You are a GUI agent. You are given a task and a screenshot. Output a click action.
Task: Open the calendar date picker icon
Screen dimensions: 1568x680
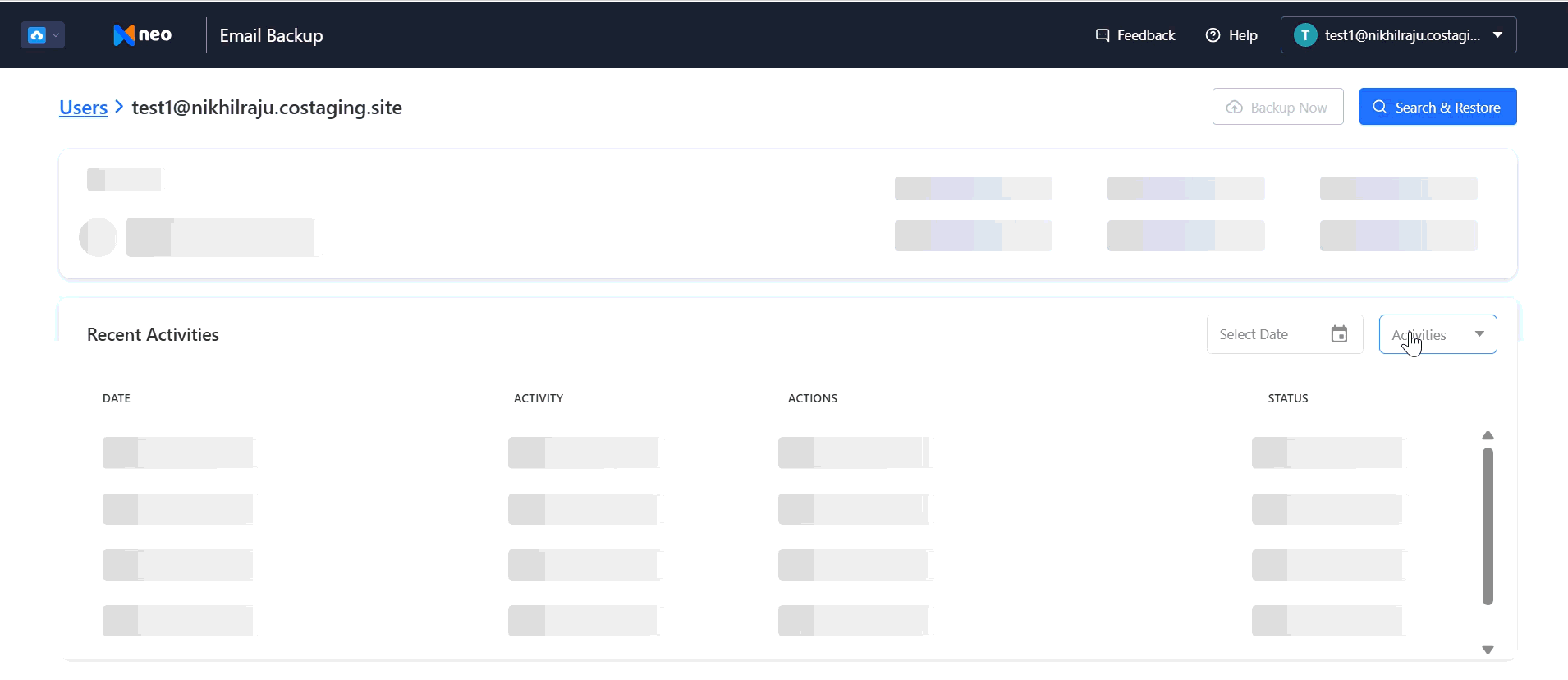(1339, 334)
